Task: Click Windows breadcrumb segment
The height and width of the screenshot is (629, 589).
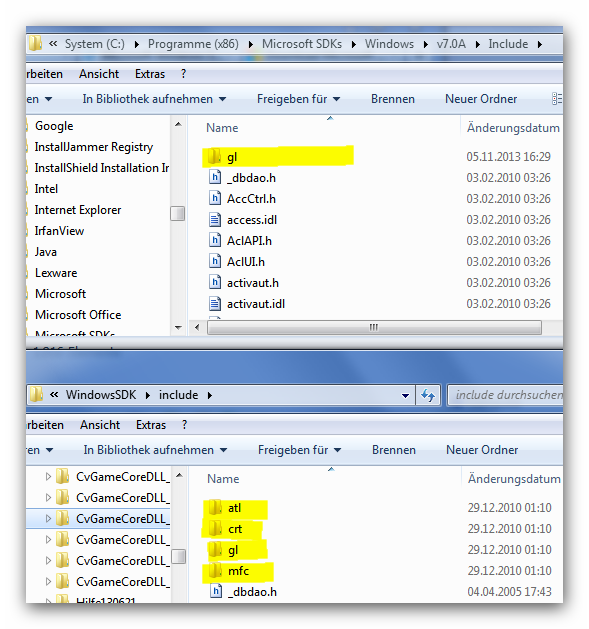Action: click(x=389, y=44)
